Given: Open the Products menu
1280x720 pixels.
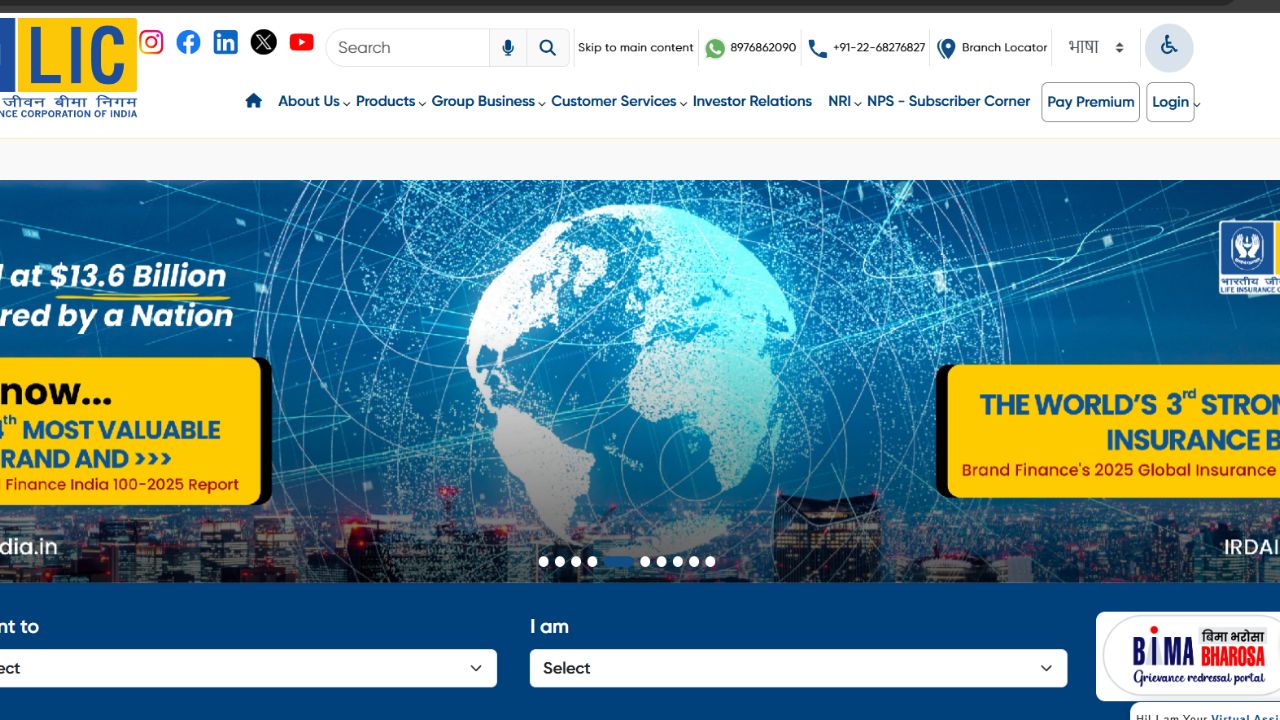Looking at the screenshot, I should pyautogui.click(x=390, y=101).
